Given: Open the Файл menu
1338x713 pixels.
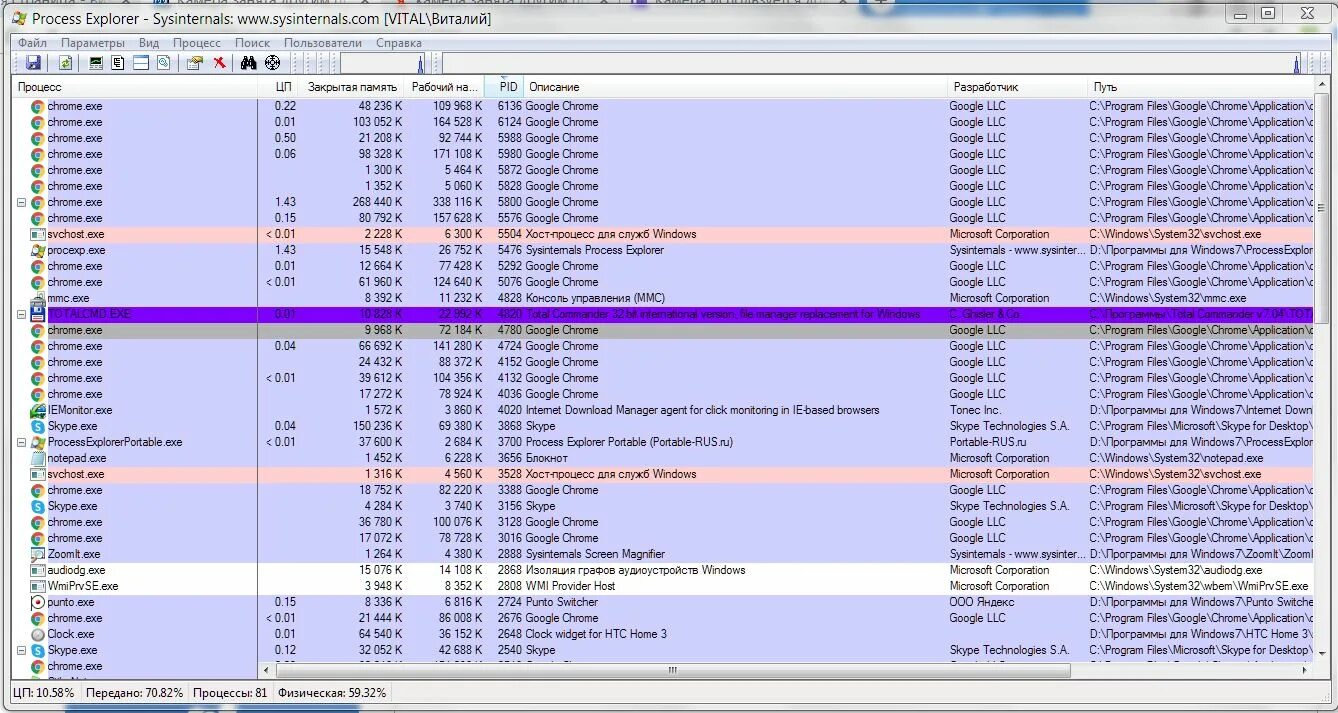Looking at the screenshot, I should pos(32,43).
